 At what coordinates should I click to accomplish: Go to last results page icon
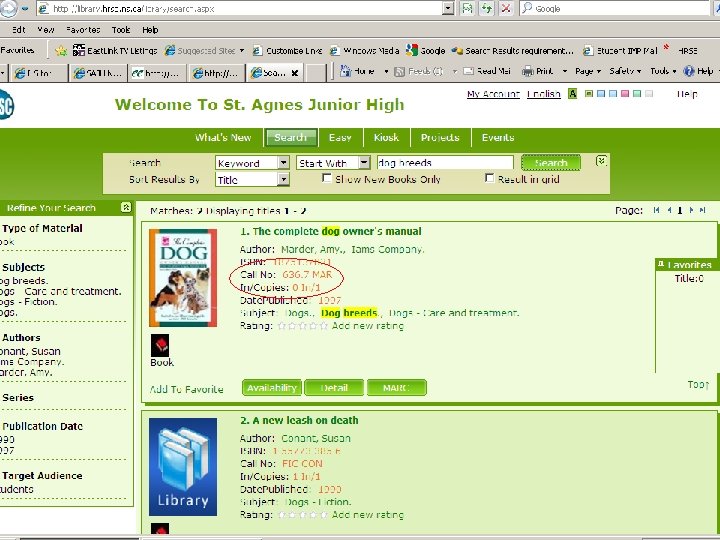(703, 210)
